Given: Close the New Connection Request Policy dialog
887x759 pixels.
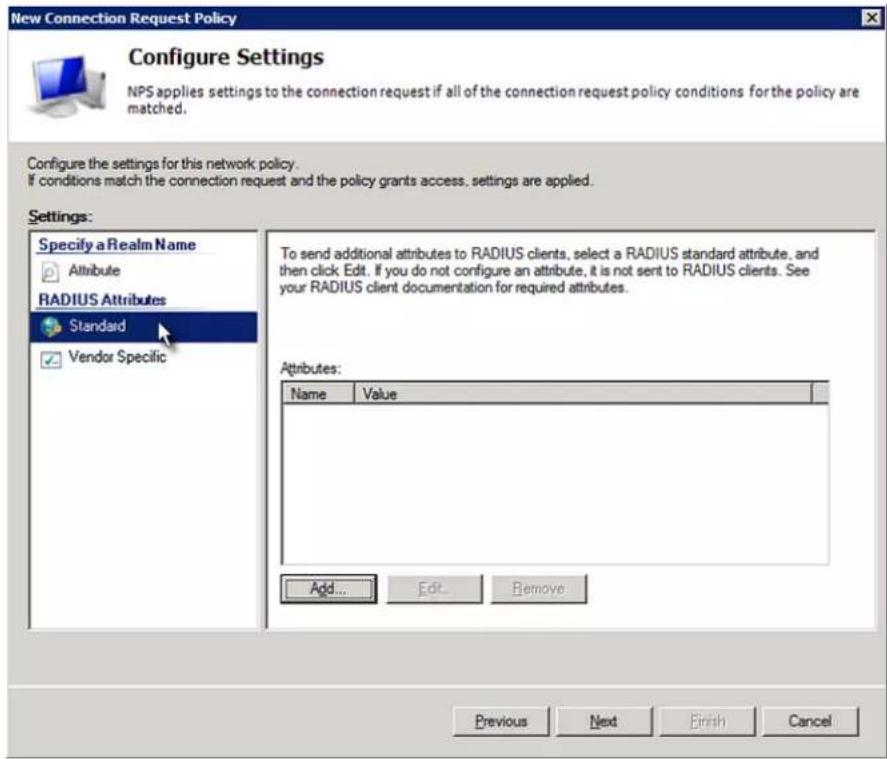Looking at the screenshot, I should 872,18.
